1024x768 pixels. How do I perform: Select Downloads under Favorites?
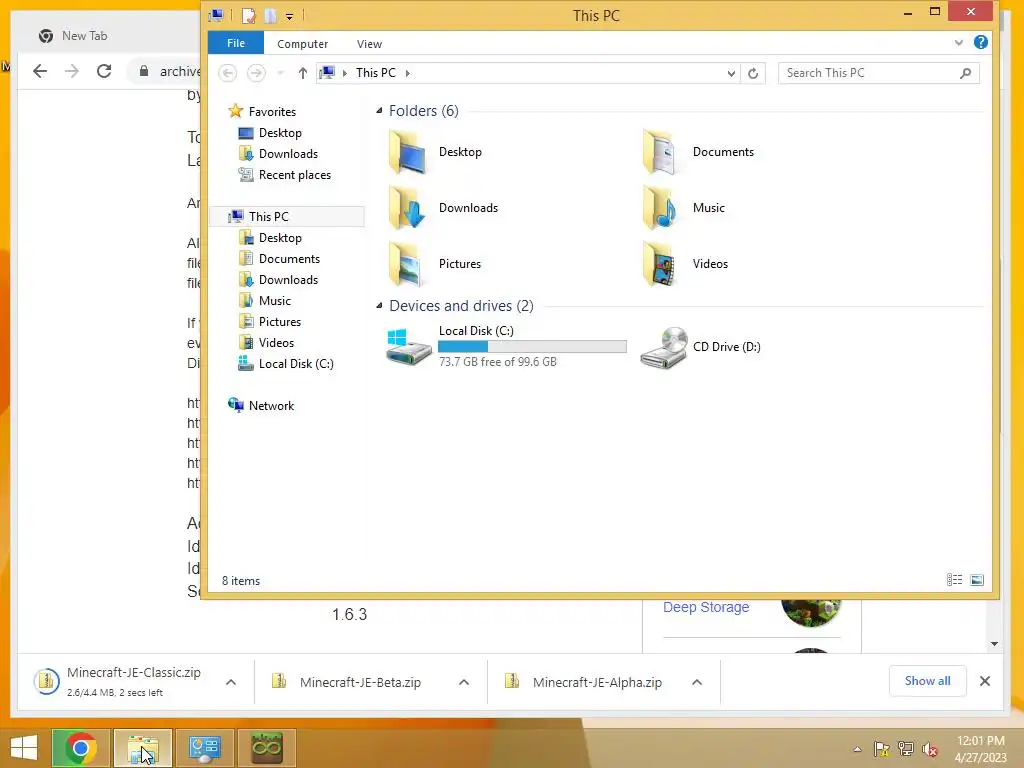pyautogui.click(x=288, y=153)
